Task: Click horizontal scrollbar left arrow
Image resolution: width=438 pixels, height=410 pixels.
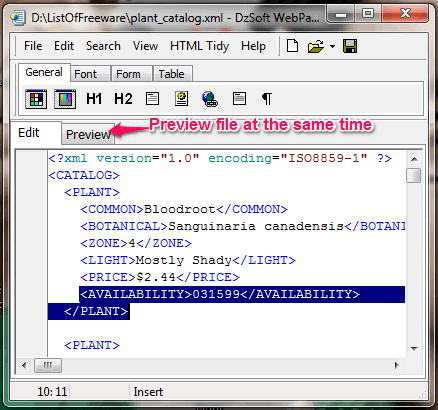Action: [x=24, y=366]
